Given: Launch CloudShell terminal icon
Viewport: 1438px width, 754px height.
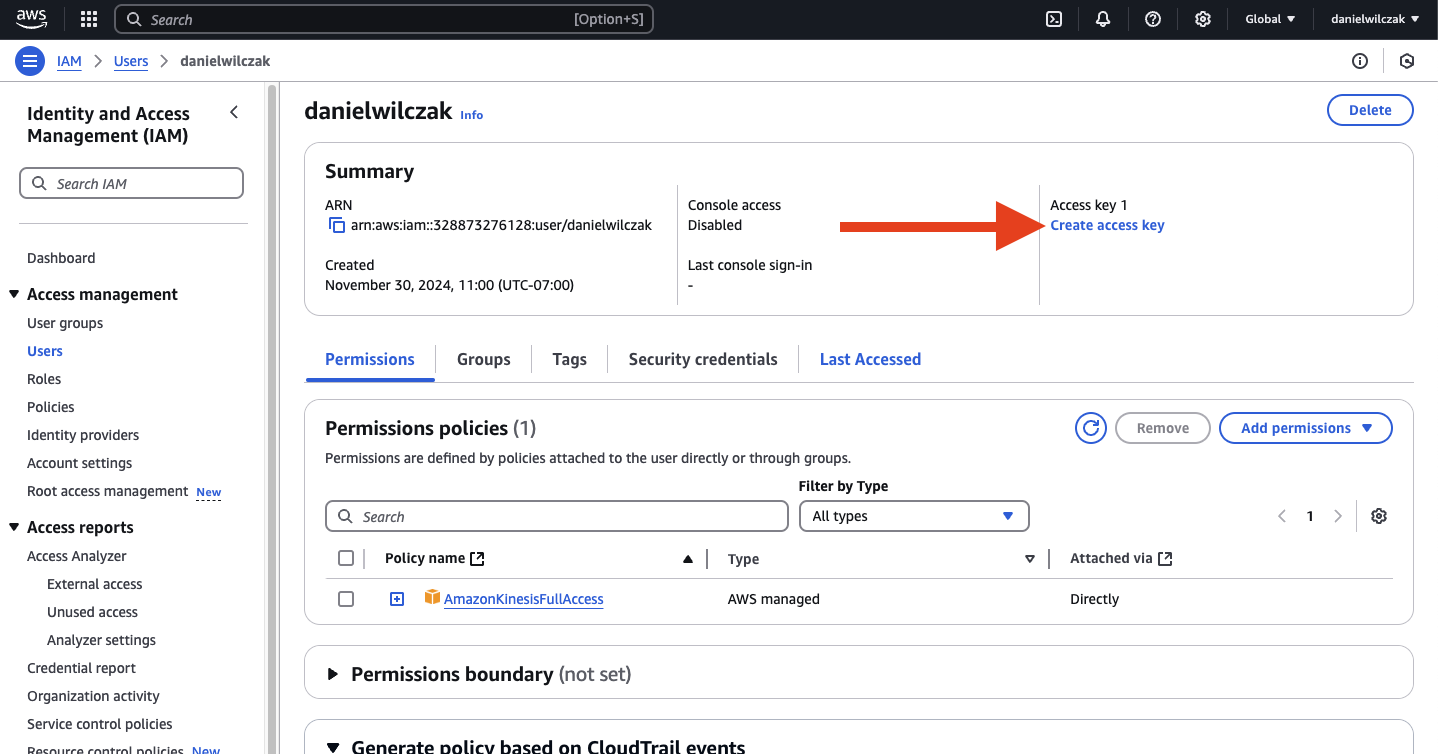Looking at the screenshot, I should (x=1053, y=19).
